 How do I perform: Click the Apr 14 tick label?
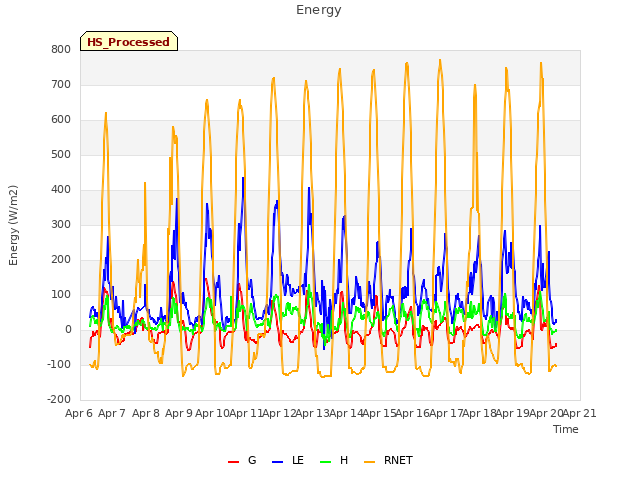(x=346, y=413)
